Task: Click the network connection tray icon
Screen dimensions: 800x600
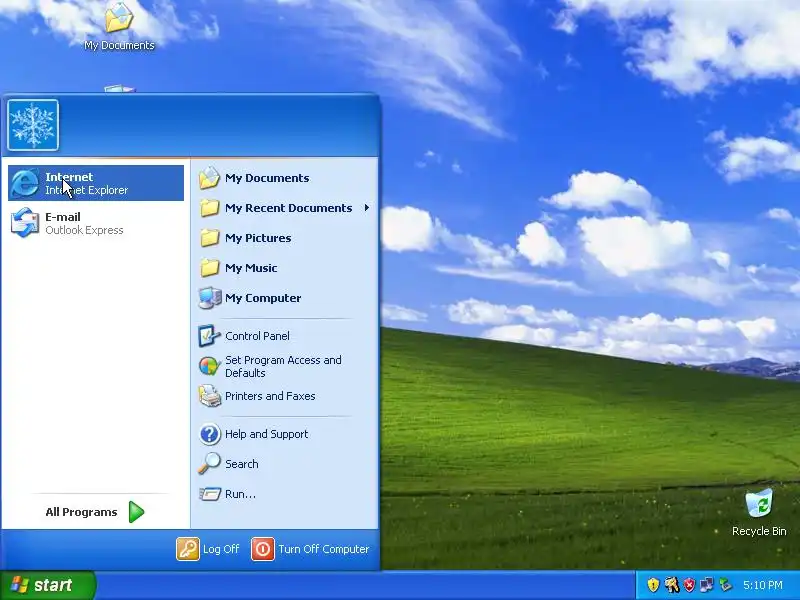Action: click(707, 585)
